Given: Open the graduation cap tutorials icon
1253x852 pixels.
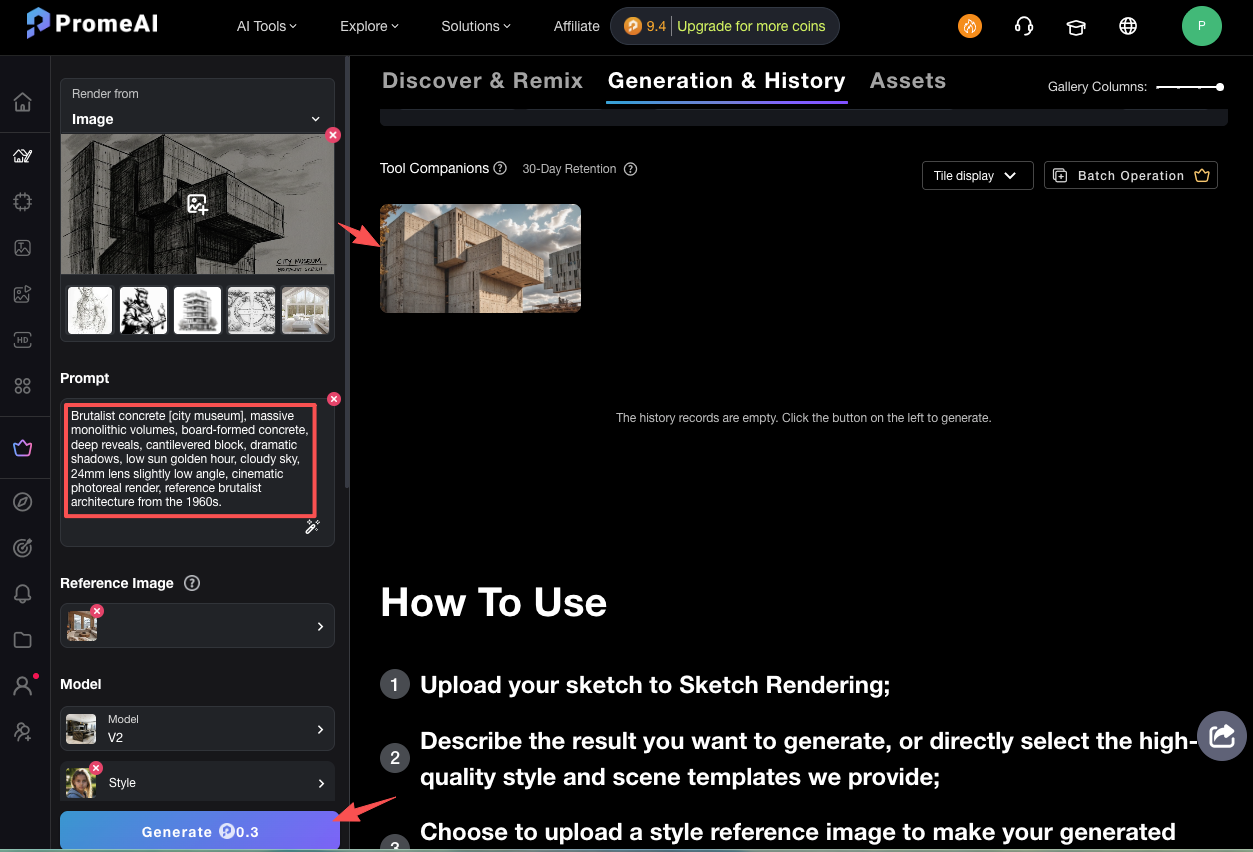Looking at the screenshot, I should point(1076,26).
